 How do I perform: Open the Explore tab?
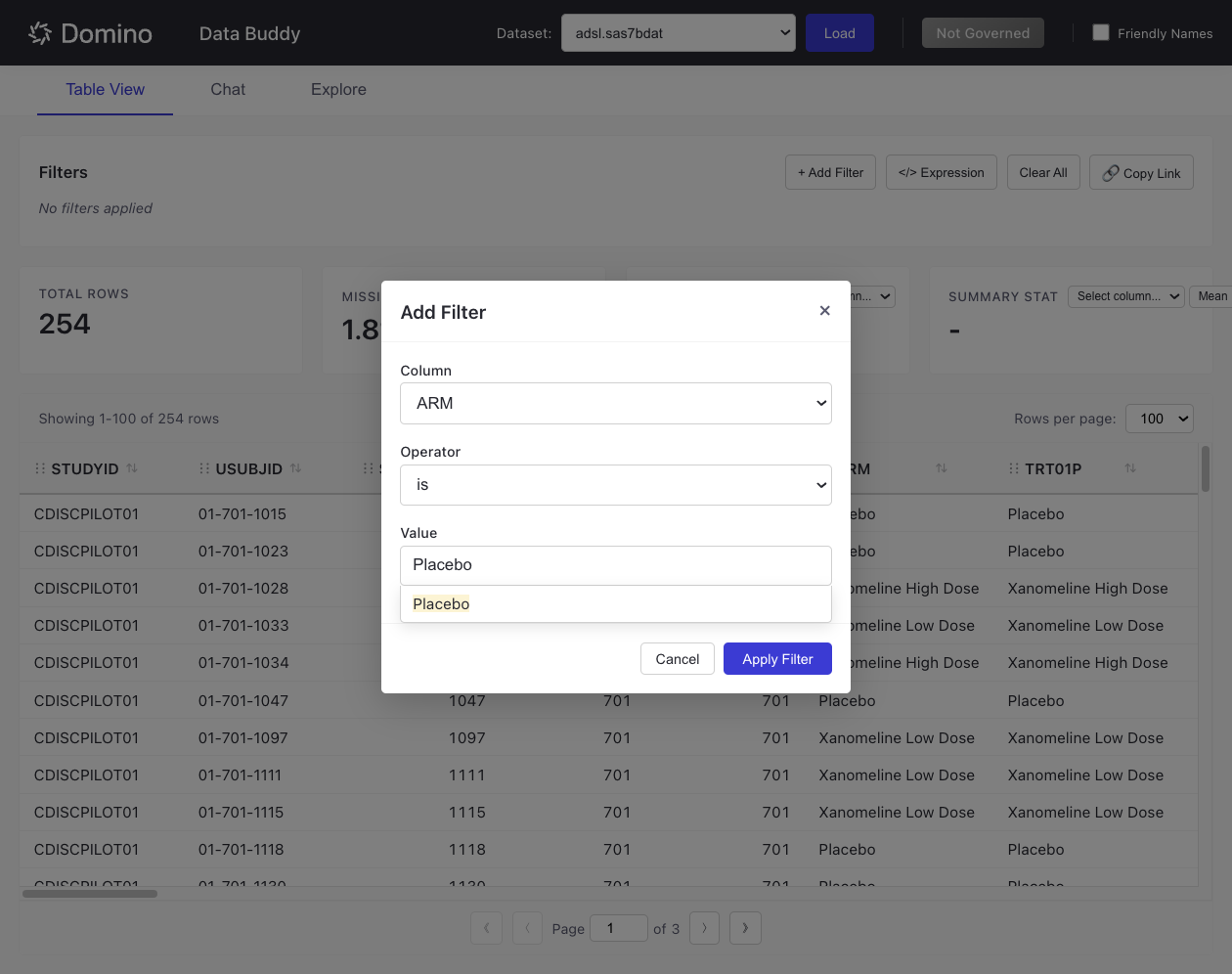tap(337, 89)
